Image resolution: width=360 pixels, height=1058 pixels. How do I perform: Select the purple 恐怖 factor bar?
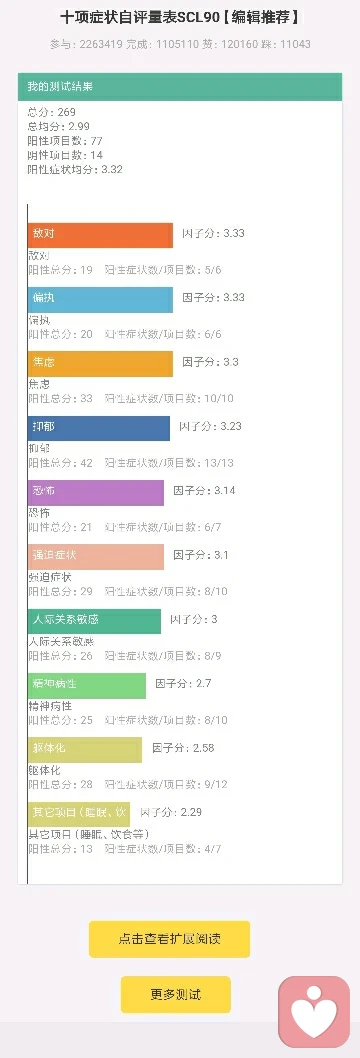point(96,492)
